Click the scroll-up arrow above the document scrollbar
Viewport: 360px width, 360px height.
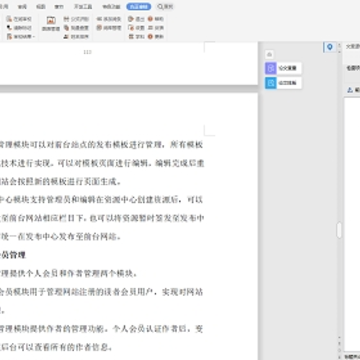pyautogui.click(x=339, y=45)
